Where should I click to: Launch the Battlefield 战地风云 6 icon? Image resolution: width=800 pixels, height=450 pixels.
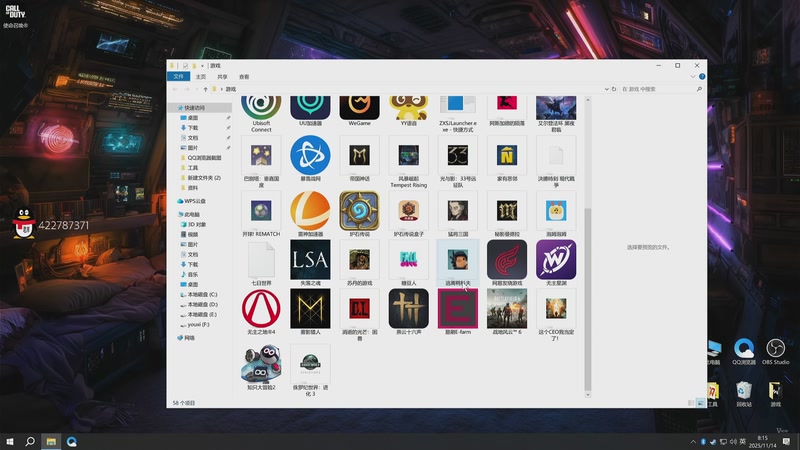(x=507, y=309)
